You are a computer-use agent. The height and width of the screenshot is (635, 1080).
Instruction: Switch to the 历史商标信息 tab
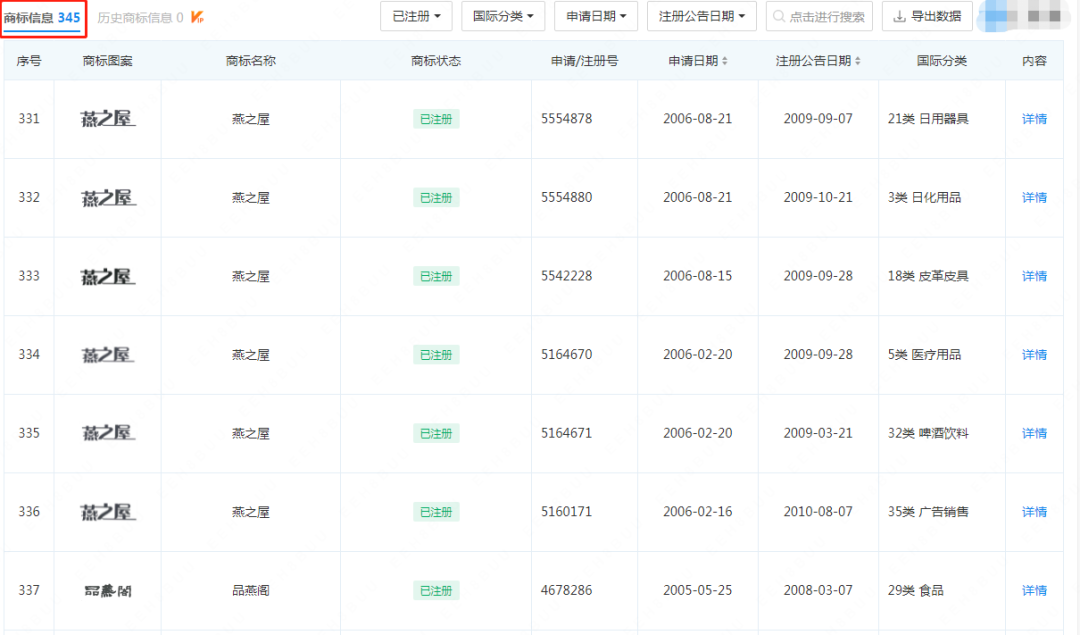[x=140, y=17]
